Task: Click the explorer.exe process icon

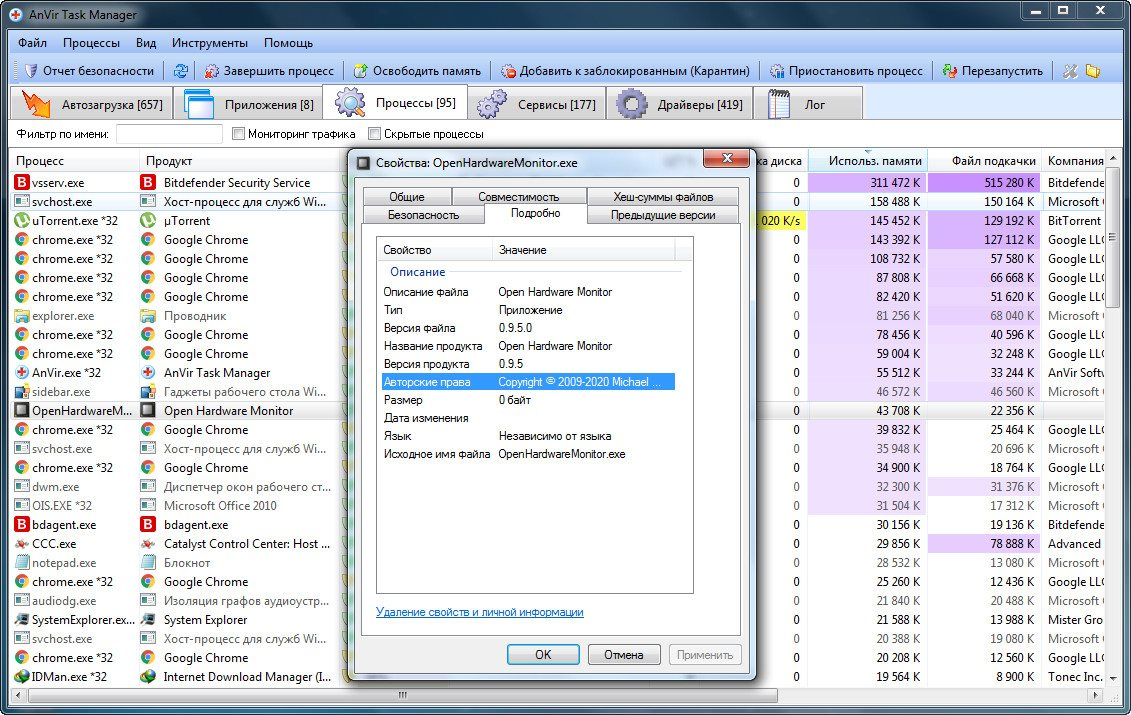Action: [x=22, y=316]
